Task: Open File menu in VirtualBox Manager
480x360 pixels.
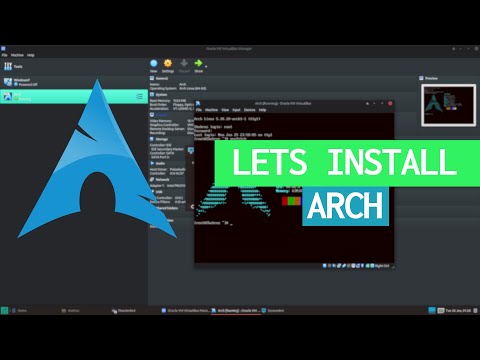Action: pyautogui.click(x=4, y=55)
